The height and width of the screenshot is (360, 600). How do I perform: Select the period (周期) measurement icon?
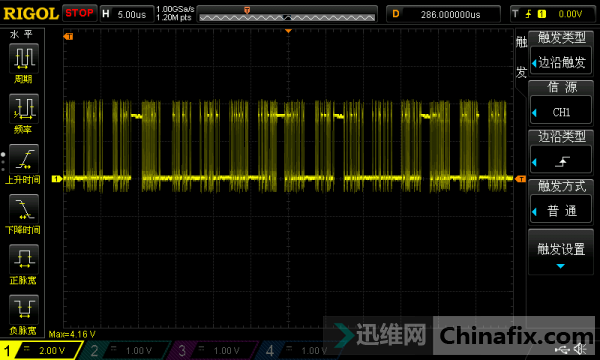click(24, 58)
